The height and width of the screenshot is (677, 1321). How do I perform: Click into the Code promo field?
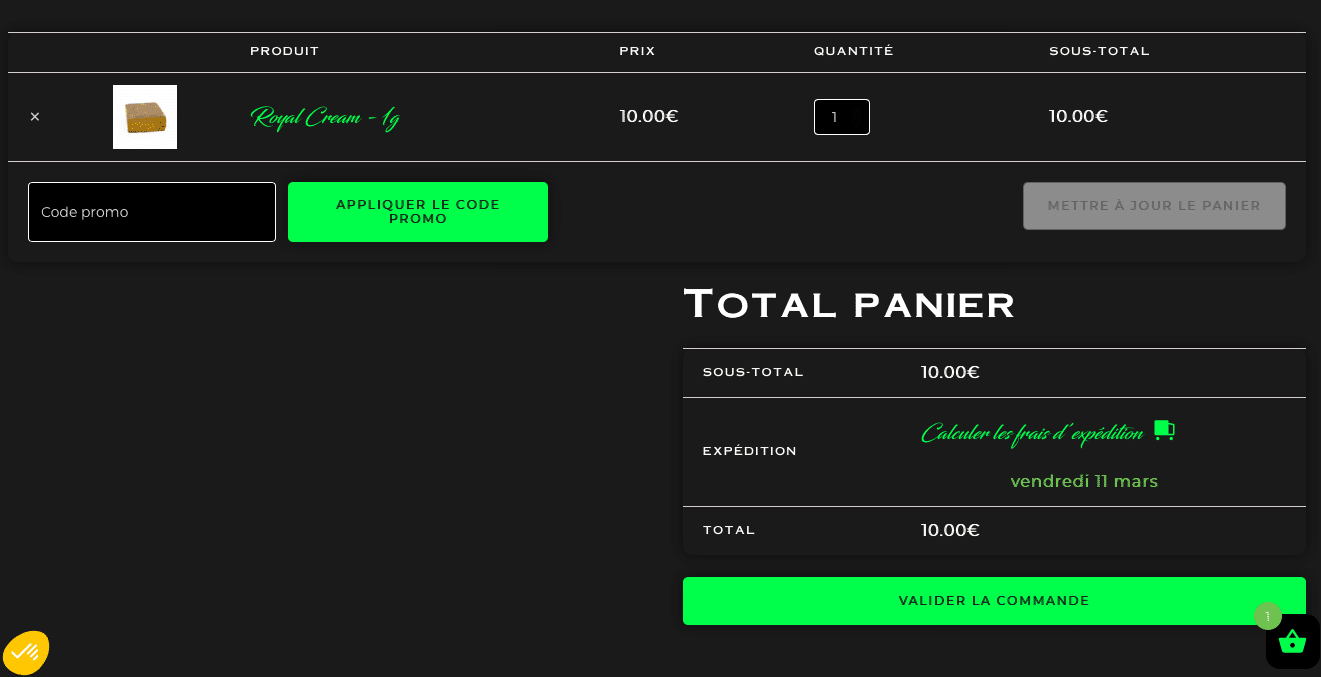(x=152, y=212)
